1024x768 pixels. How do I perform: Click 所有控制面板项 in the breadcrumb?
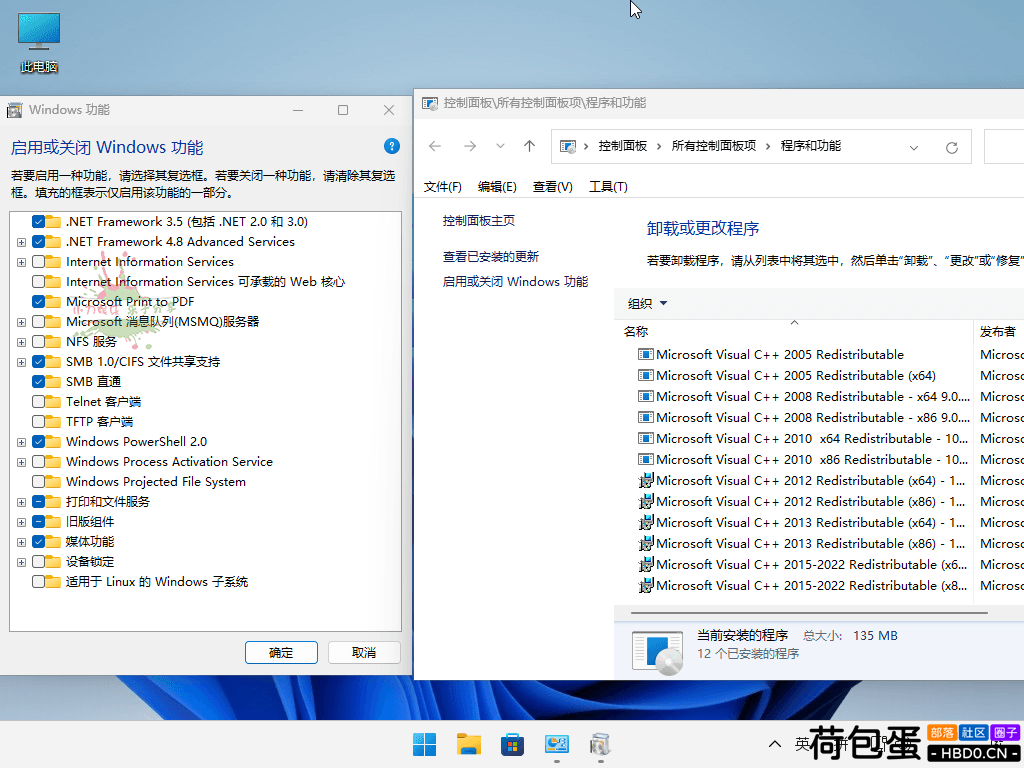coord(714,146)
